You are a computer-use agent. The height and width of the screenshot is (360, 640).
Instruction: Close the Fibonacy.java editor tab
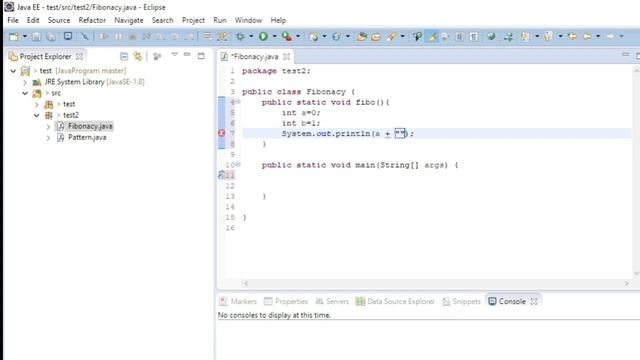point(287,56)
